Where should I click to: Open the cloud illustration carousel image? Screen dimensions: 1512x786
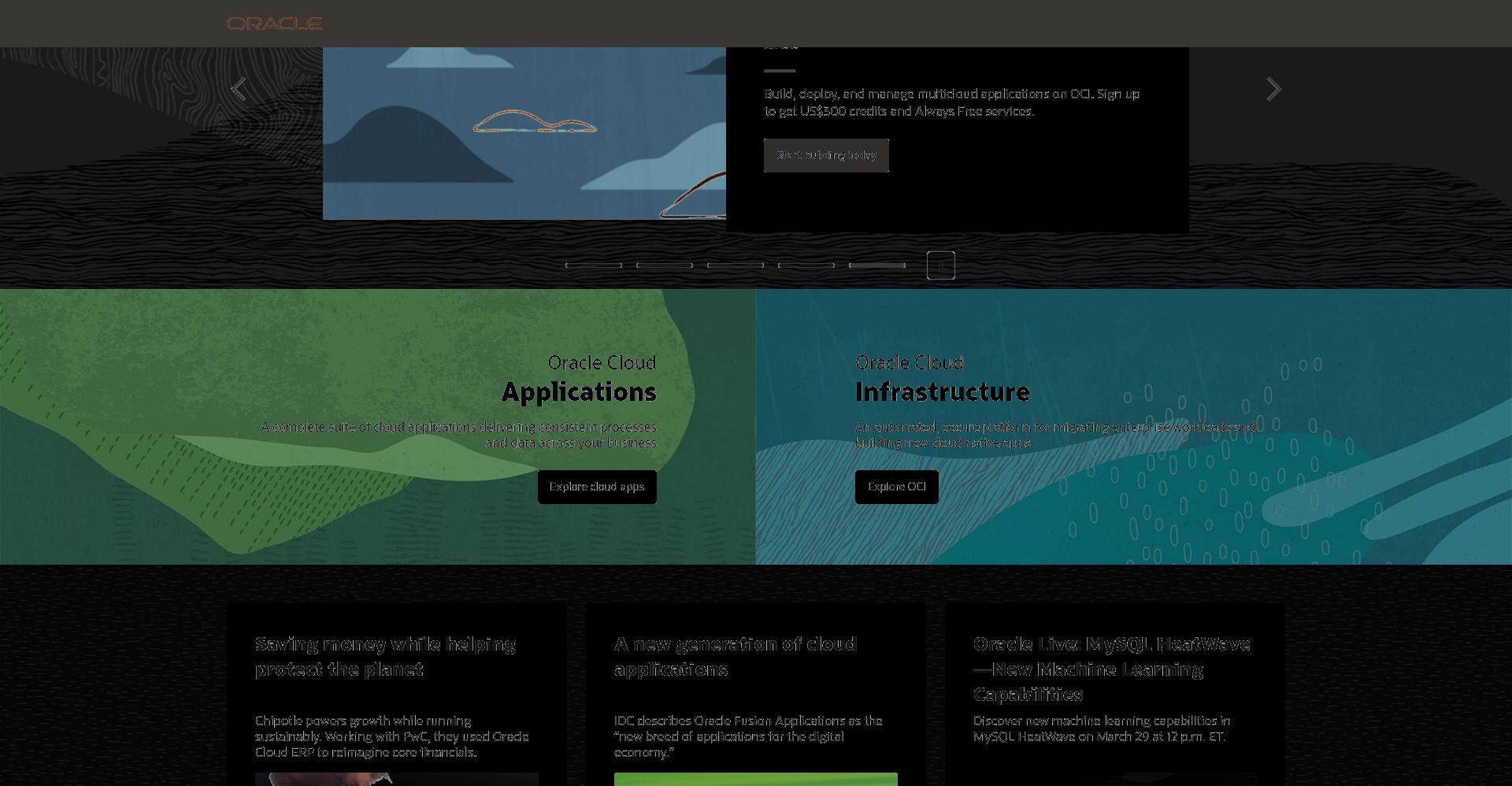pos(524,133)
